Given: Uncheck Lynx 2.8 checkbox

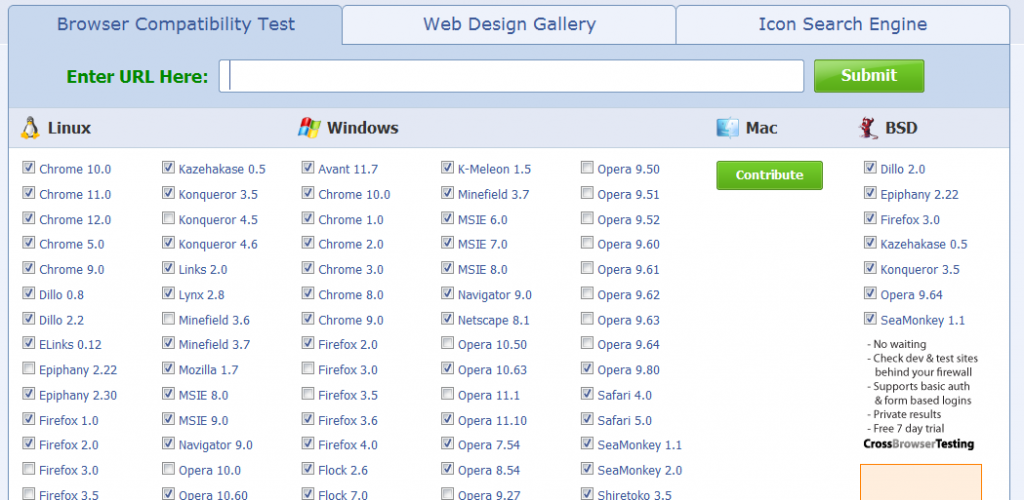Looking at the screenshot, I should [x=168, y=293].
